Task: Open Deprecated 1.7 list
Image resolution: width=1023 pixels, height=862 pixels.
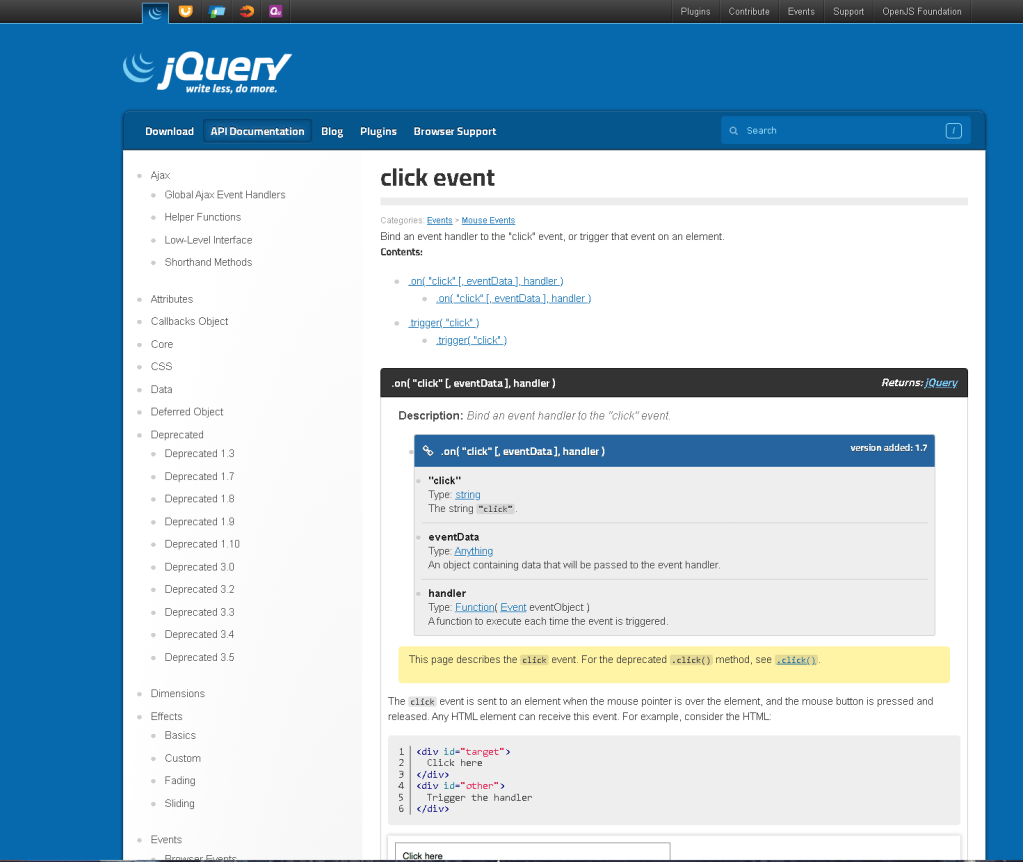Action: click(x=199, y=476)
